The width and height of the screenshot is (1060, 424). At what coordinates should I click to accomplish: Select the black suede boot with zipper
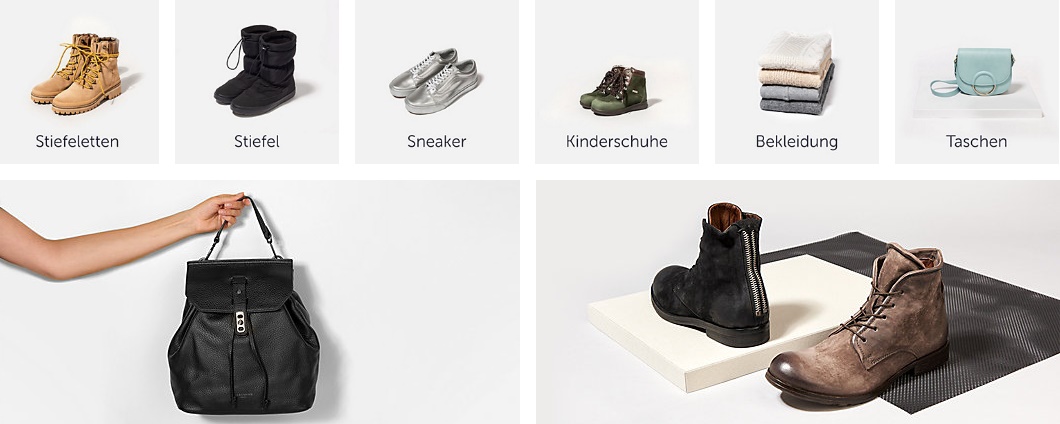pos(710,275)
